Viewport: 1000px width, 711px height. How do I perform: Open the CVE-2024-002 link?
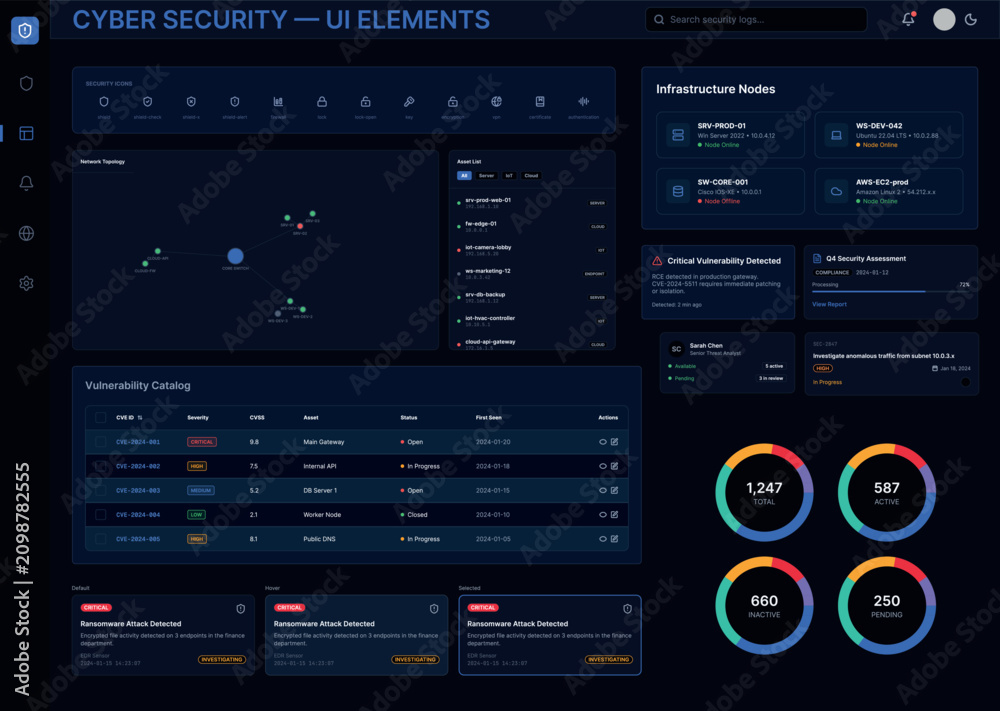click(x=138, y=466)
